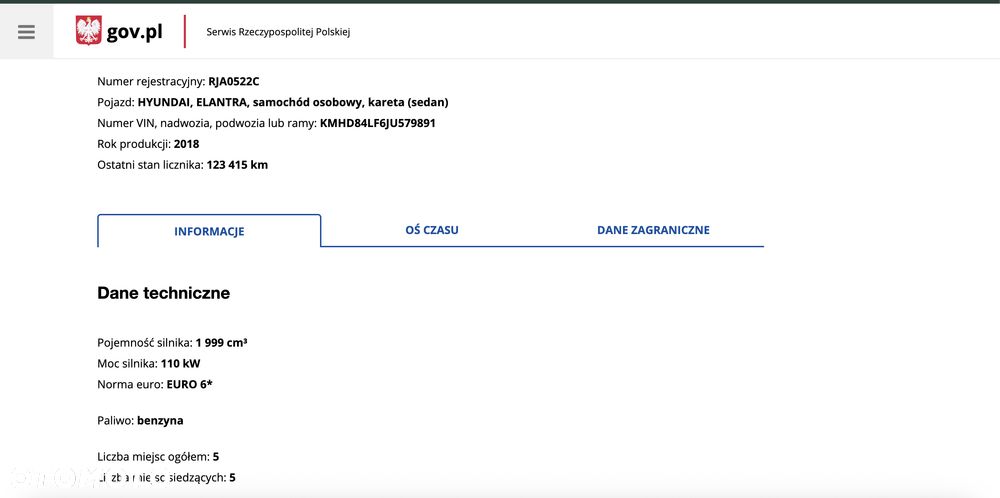Image resolution: width=1000 pixels, height=498 pixels.
Task: Click the Moc silnika label
Action: pyautogui.click(x=128, y=363)
